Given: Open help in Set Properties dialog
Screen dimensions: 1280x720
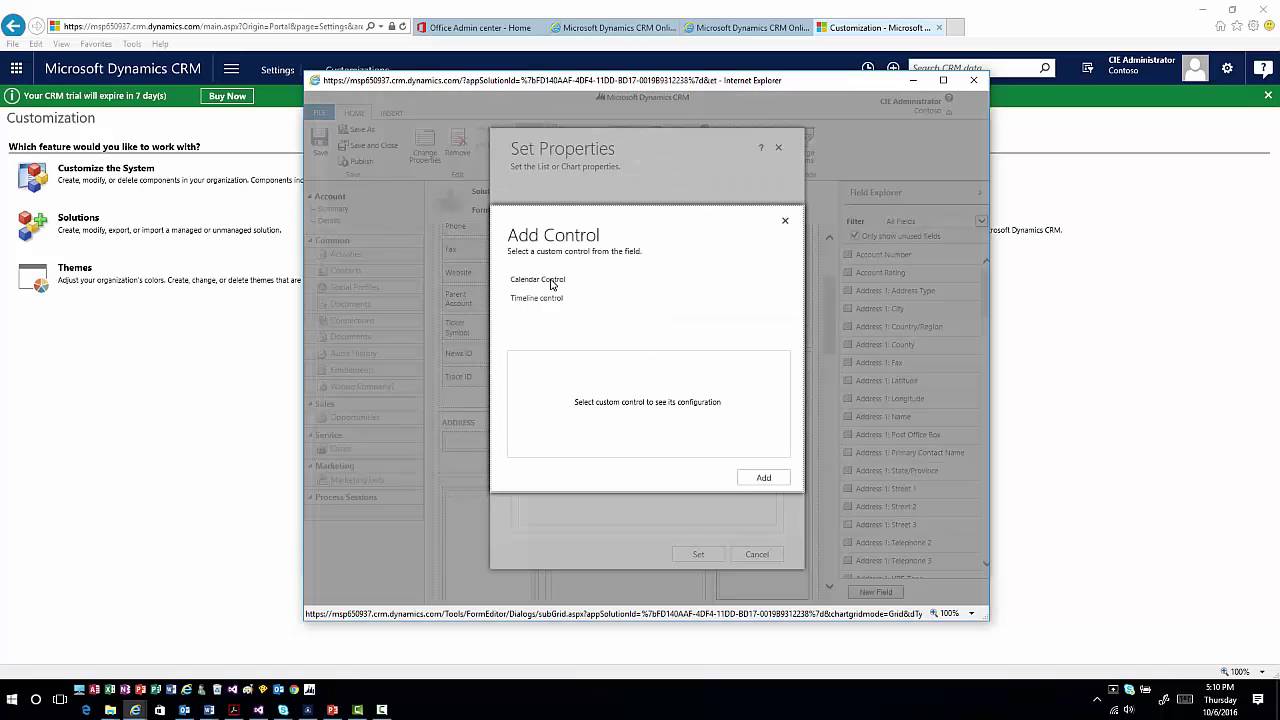Looking at the screenshot, I should tap(761, 147).
